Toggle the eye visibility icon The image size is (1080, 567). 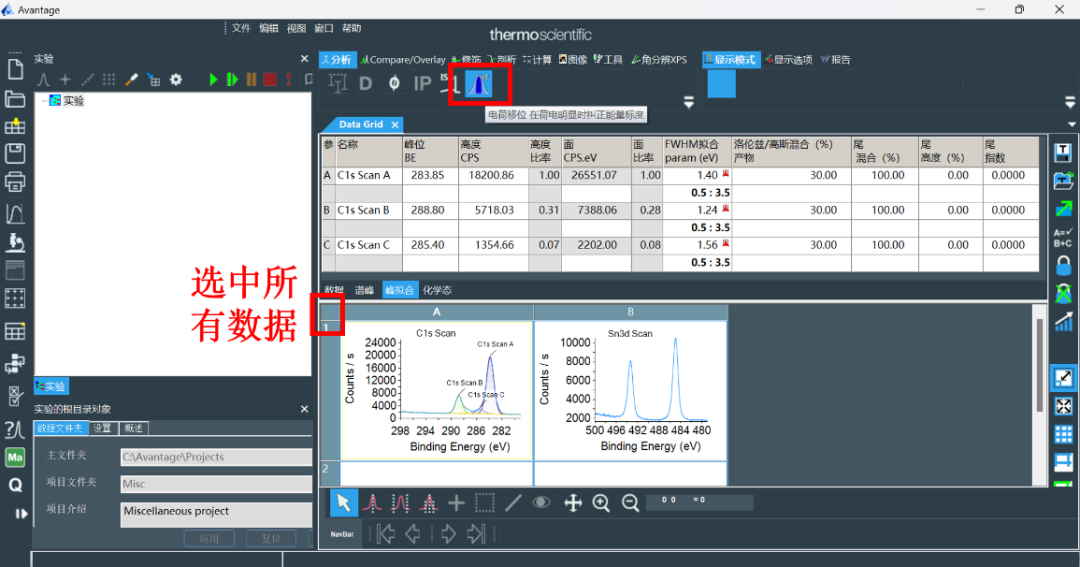(x=541, y=502)
